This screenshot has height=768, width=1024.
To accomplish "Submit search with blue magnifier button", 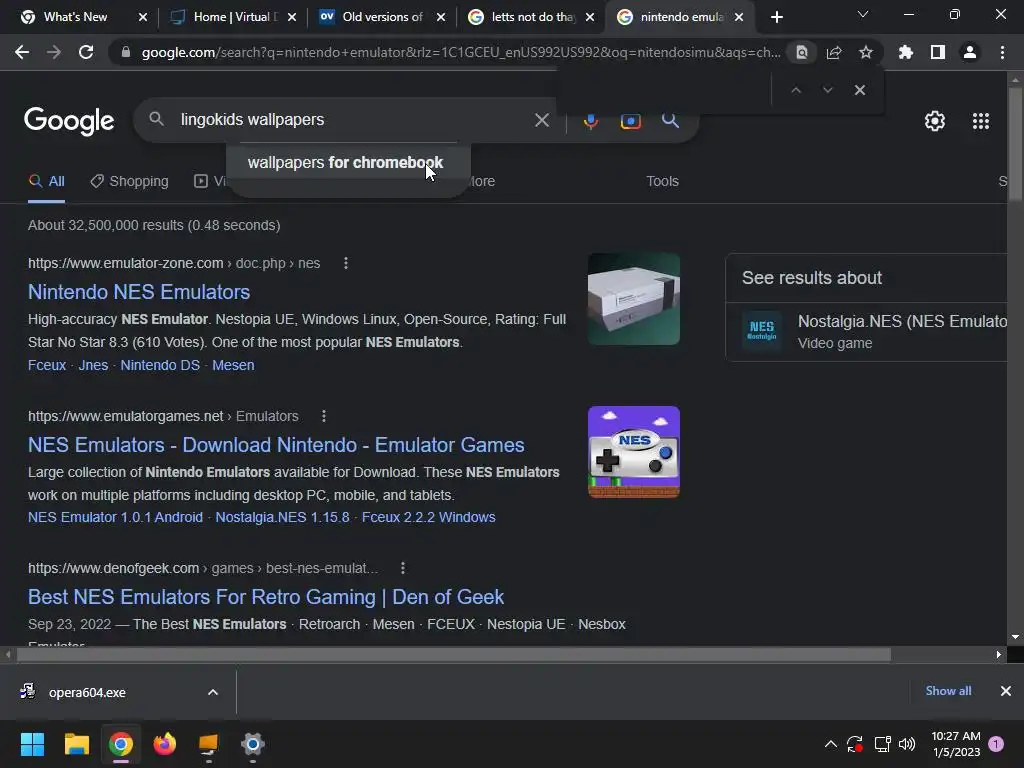I will [x=670, y=120].
